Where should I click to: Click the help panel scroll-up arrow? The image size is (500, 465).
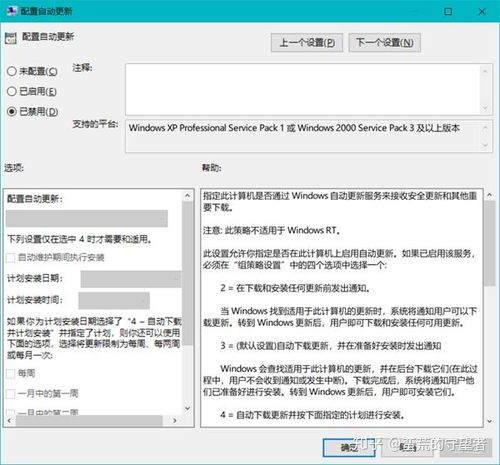tap(489, 195)
